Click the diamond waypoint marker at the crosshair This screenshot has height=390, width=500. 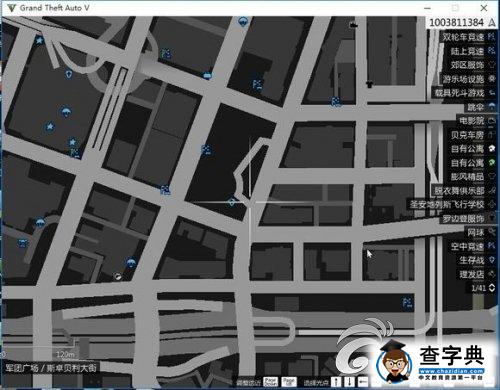coord(232,202)
